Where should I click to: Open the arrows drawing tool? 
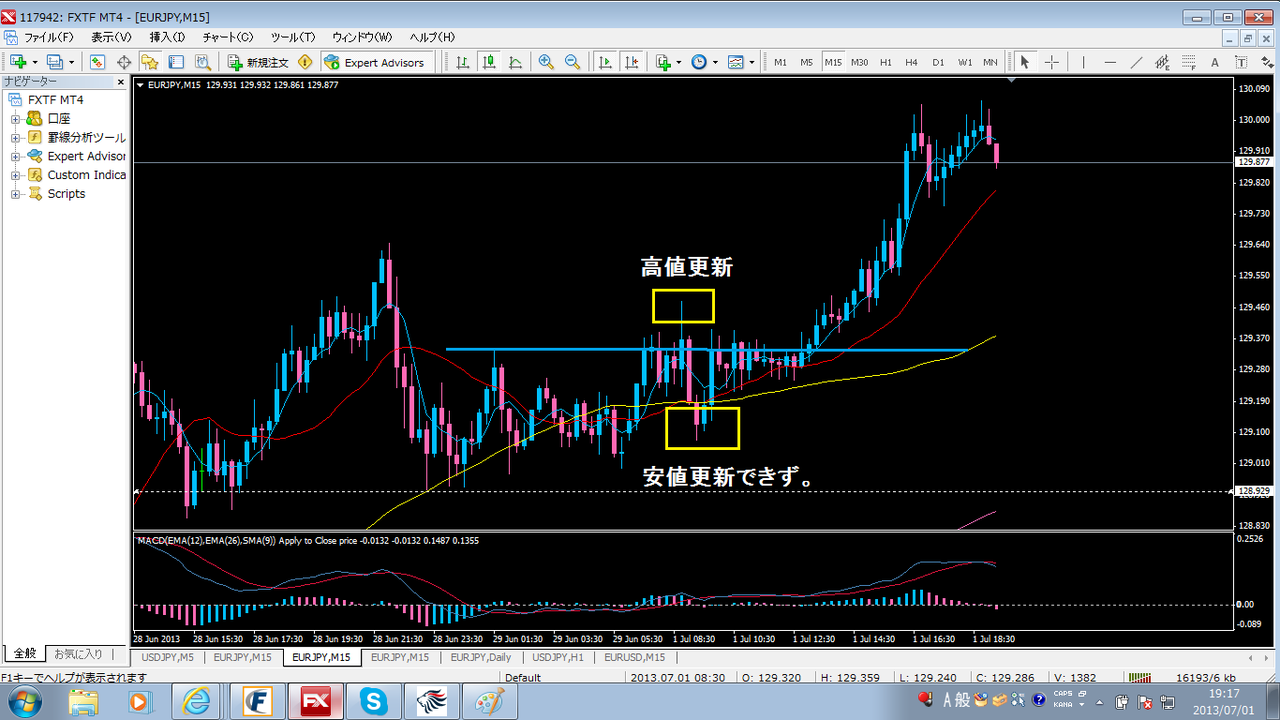1267,62
